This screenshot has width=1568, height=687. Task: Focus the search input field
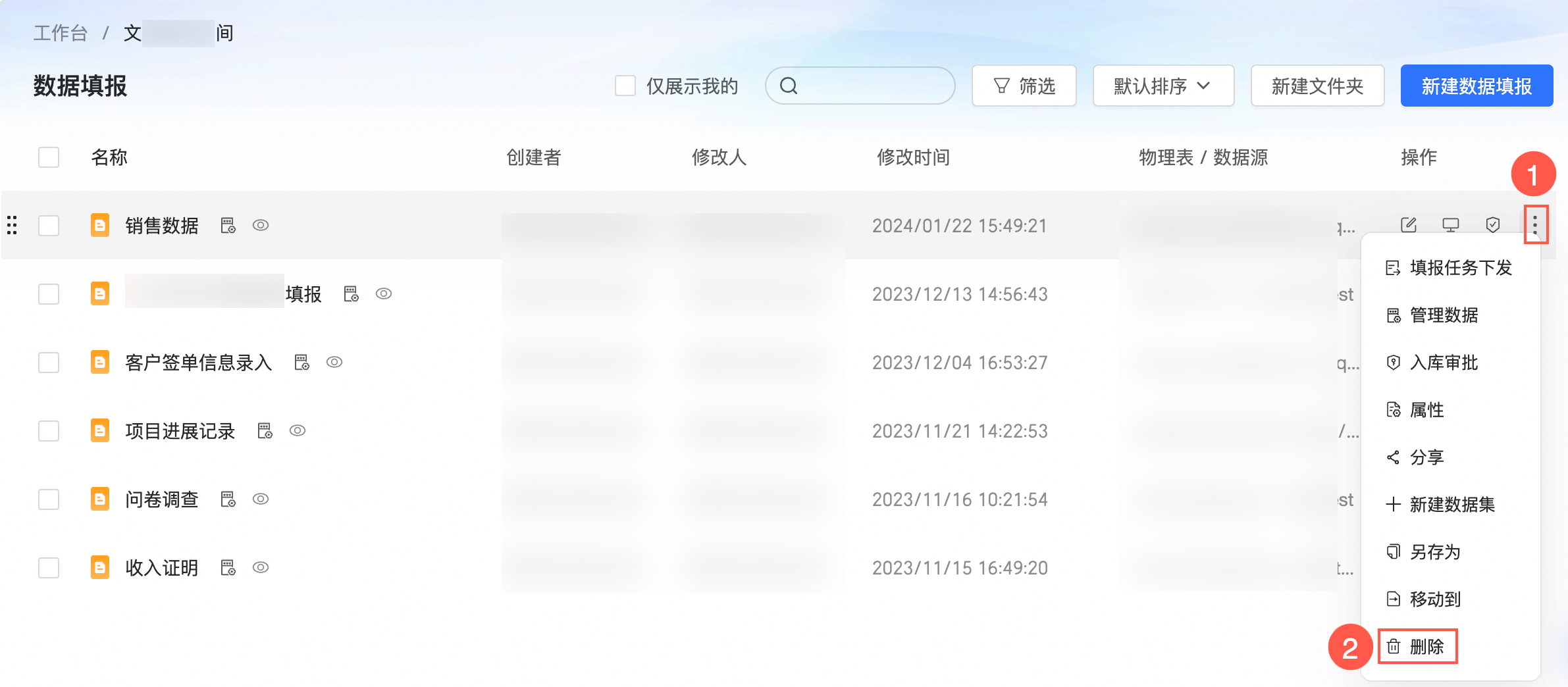(x=860, y=86)
